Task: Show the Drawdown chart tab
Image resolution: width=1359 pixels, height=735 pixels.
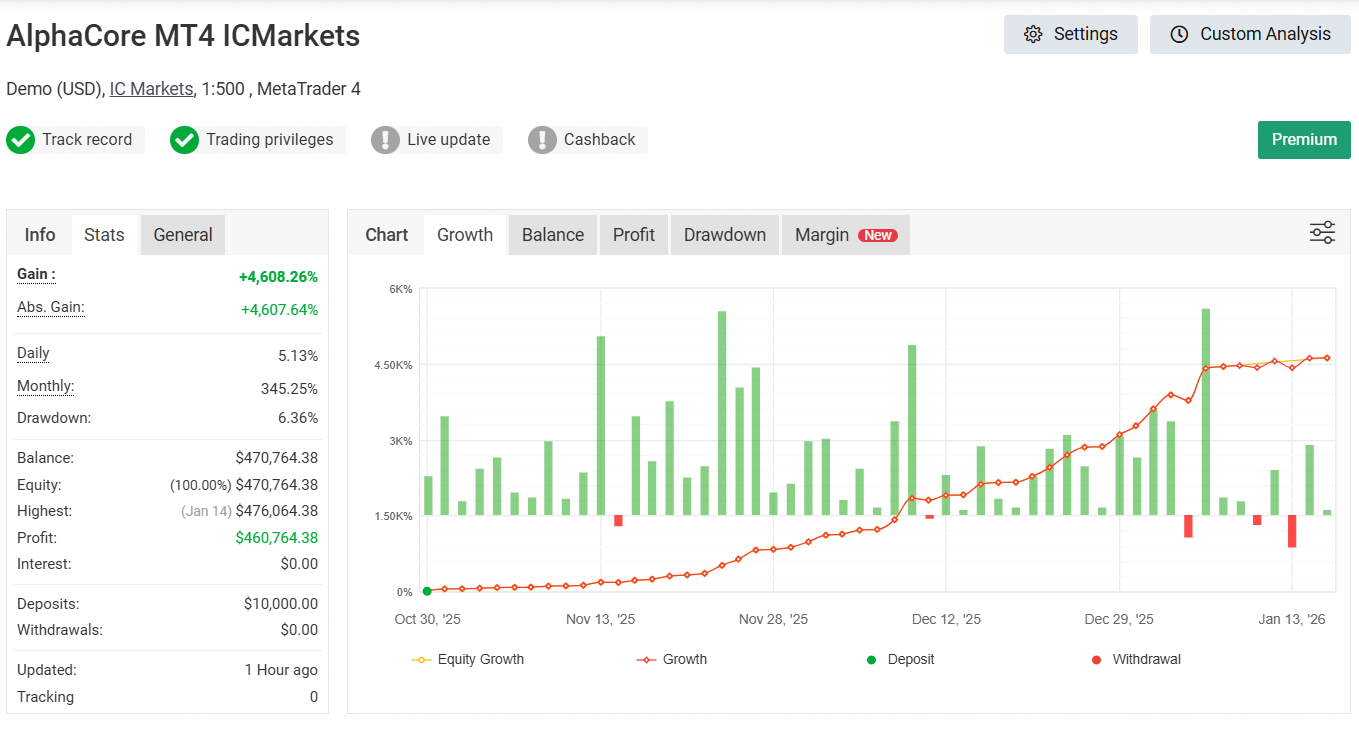Action: pos(724,235)
